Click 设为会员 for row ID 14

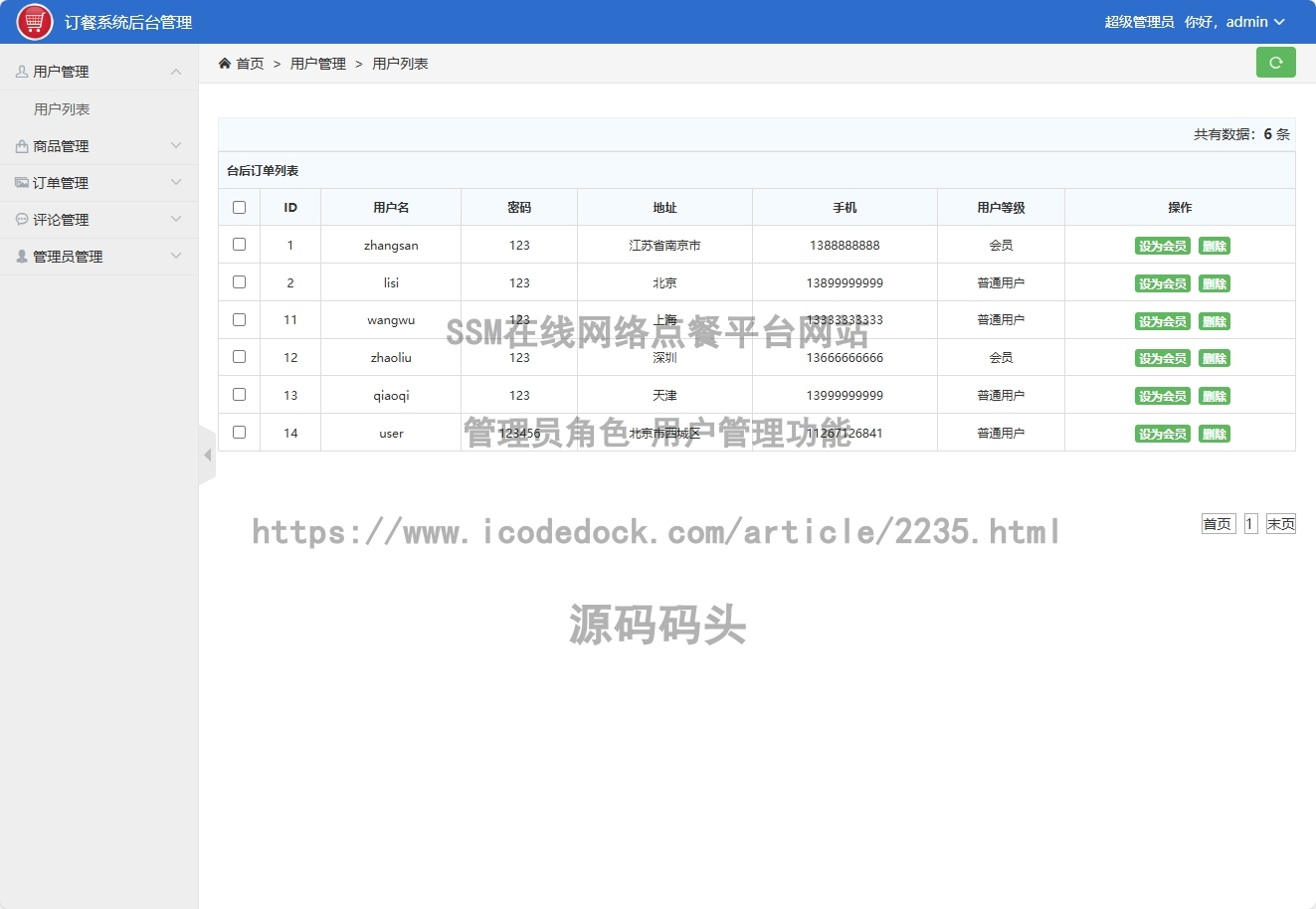(1162, 434)
